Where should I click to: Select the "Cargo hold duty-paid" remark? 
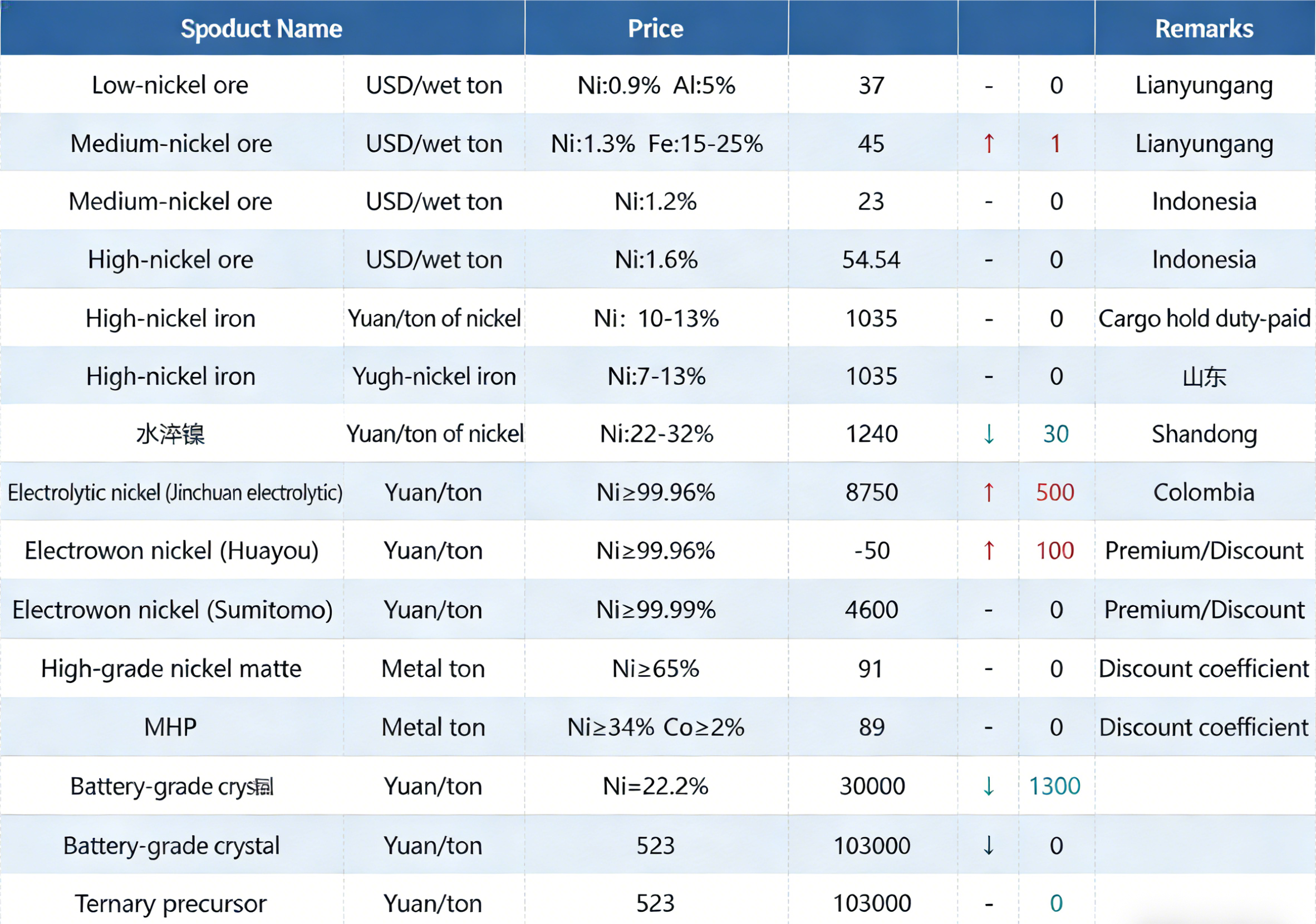point(1204,319)
